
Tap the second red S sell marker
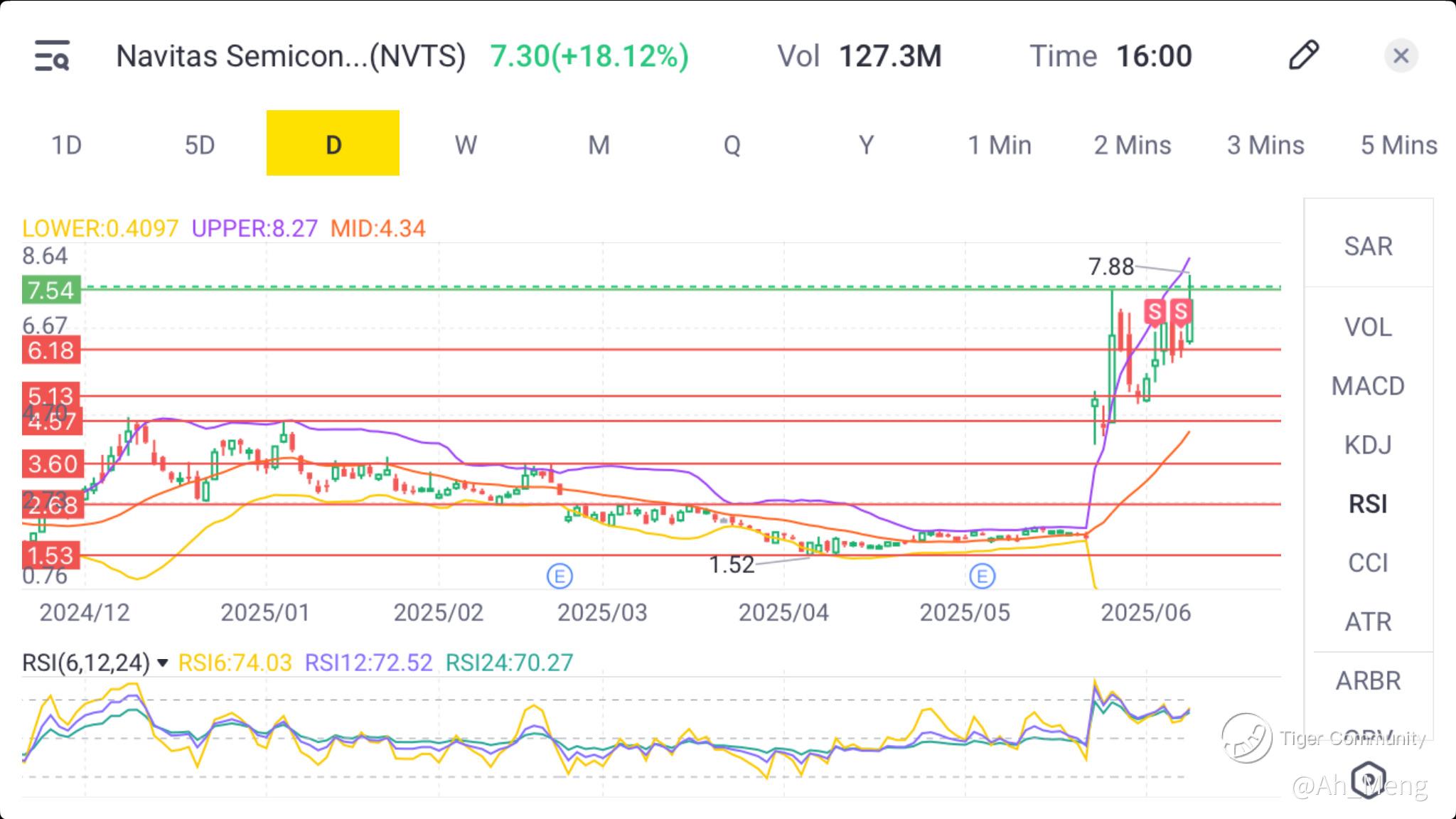1181,311
